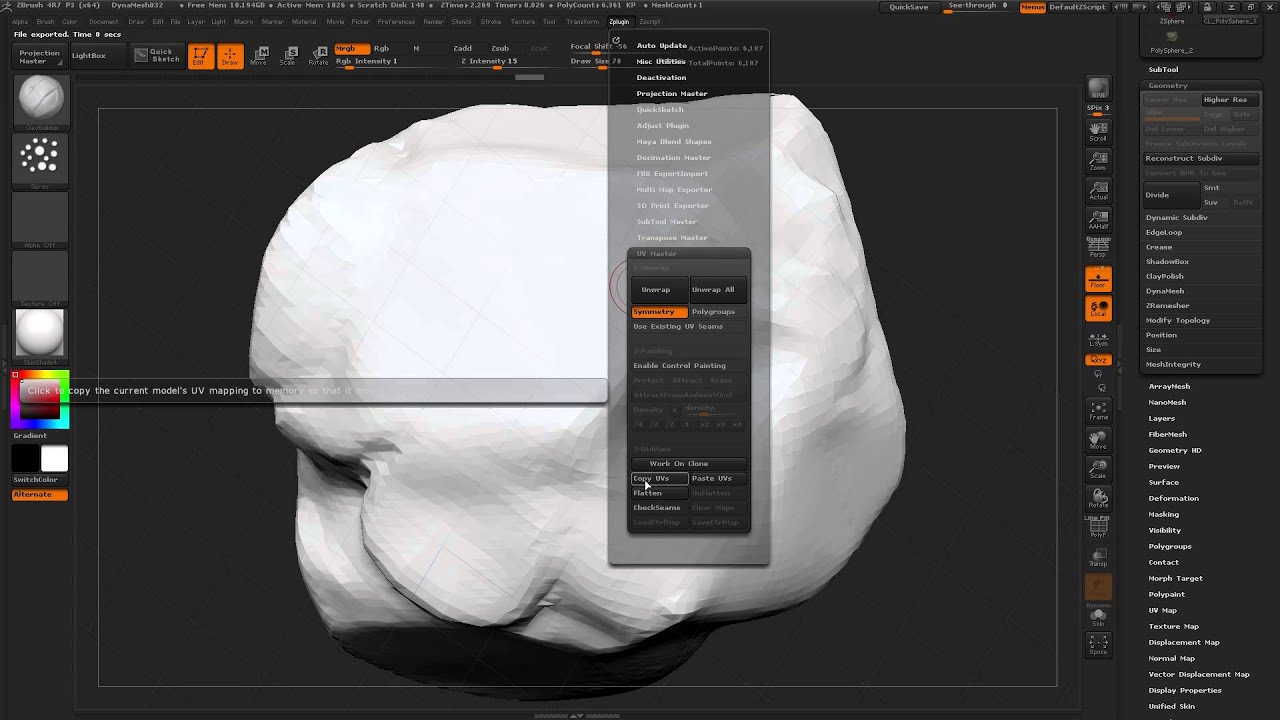Enable Control Painting in UV Master

point(688,366)
